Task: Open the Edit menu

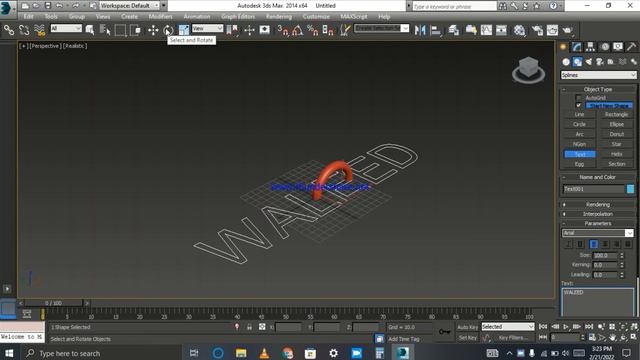Action: pyautogui.click(x=28, y=17)
